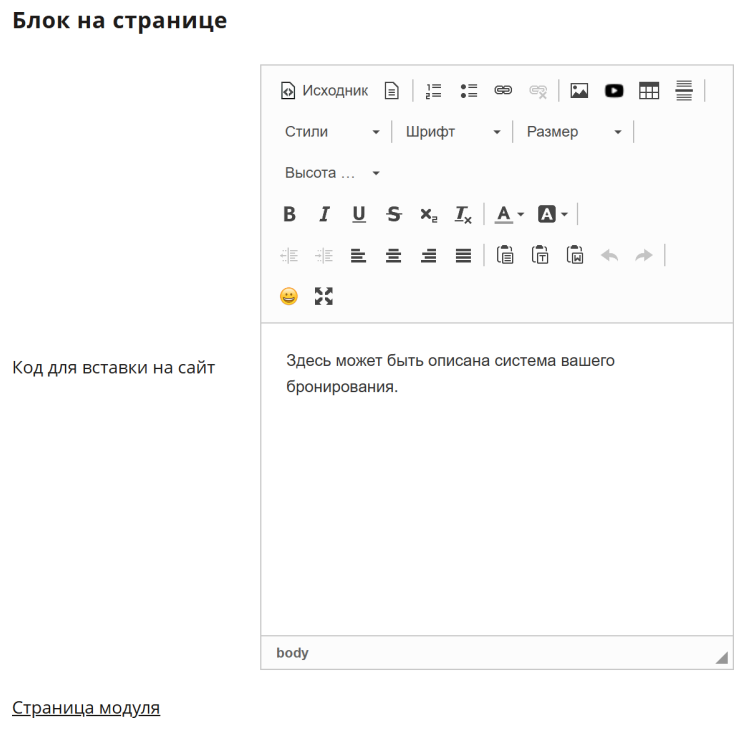The width and height of the screenshot is (740, 730).
Task: Insert a smiley emoticon
Action: (289, 297)
